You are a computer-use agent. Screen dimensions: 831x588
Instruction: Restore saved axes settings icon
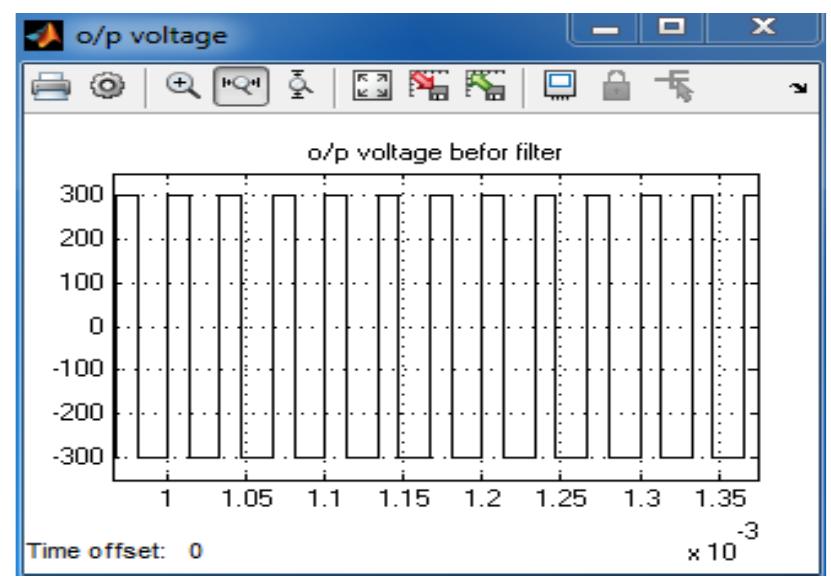pyautogui.click(x=485, y=85)
